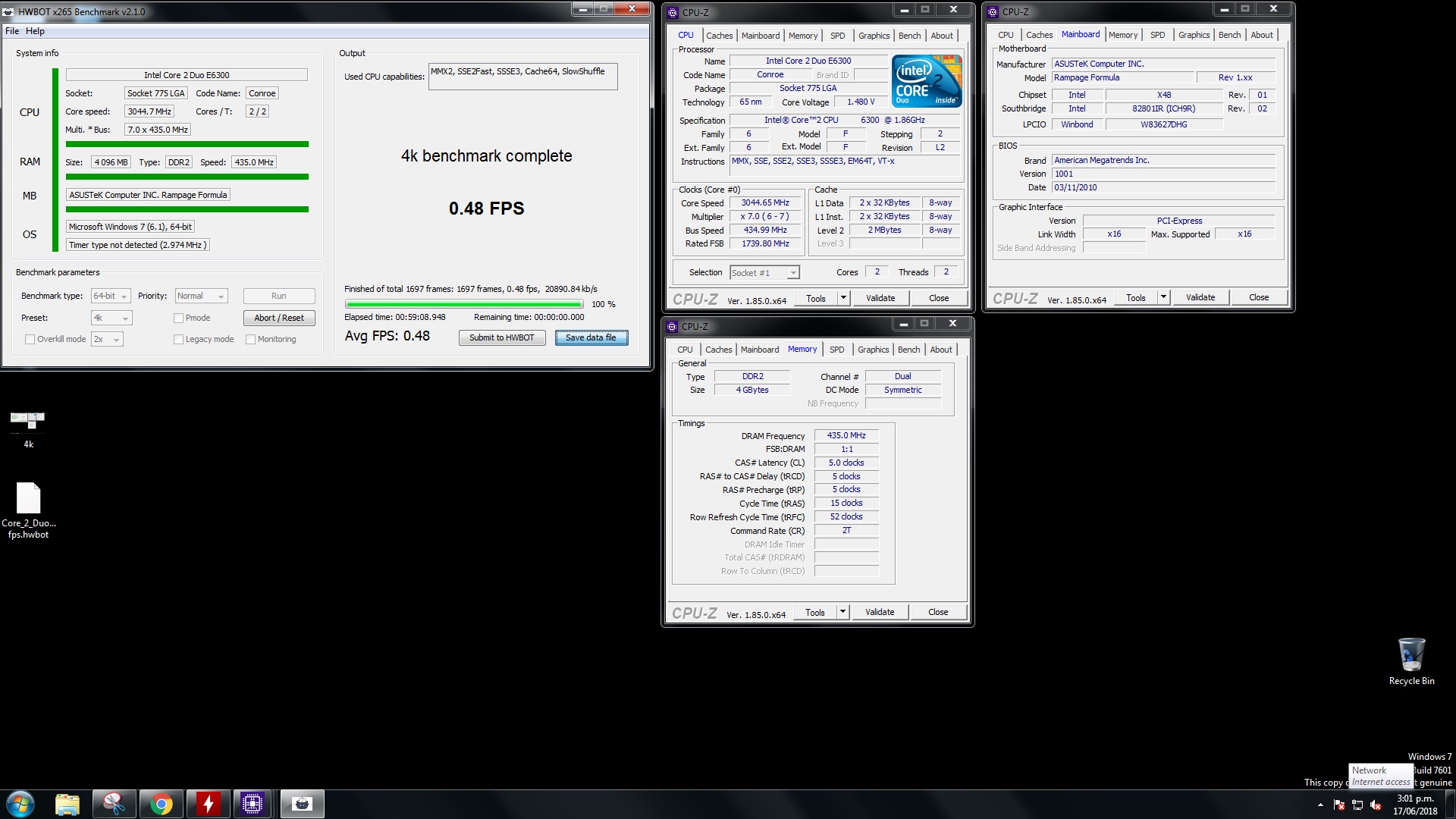Click Save data file button
This screenshot has height=819, width=1456.
pos(591,337)
